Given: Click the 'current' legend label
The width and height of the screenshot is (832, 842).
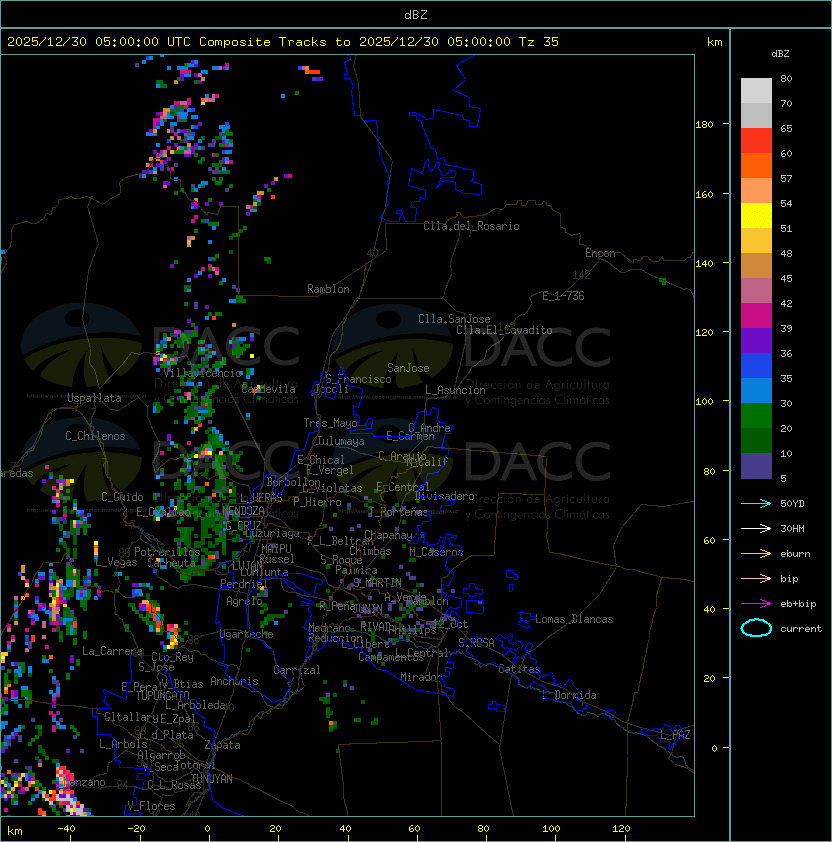Looking at the screenshot, I should point(801,628).
